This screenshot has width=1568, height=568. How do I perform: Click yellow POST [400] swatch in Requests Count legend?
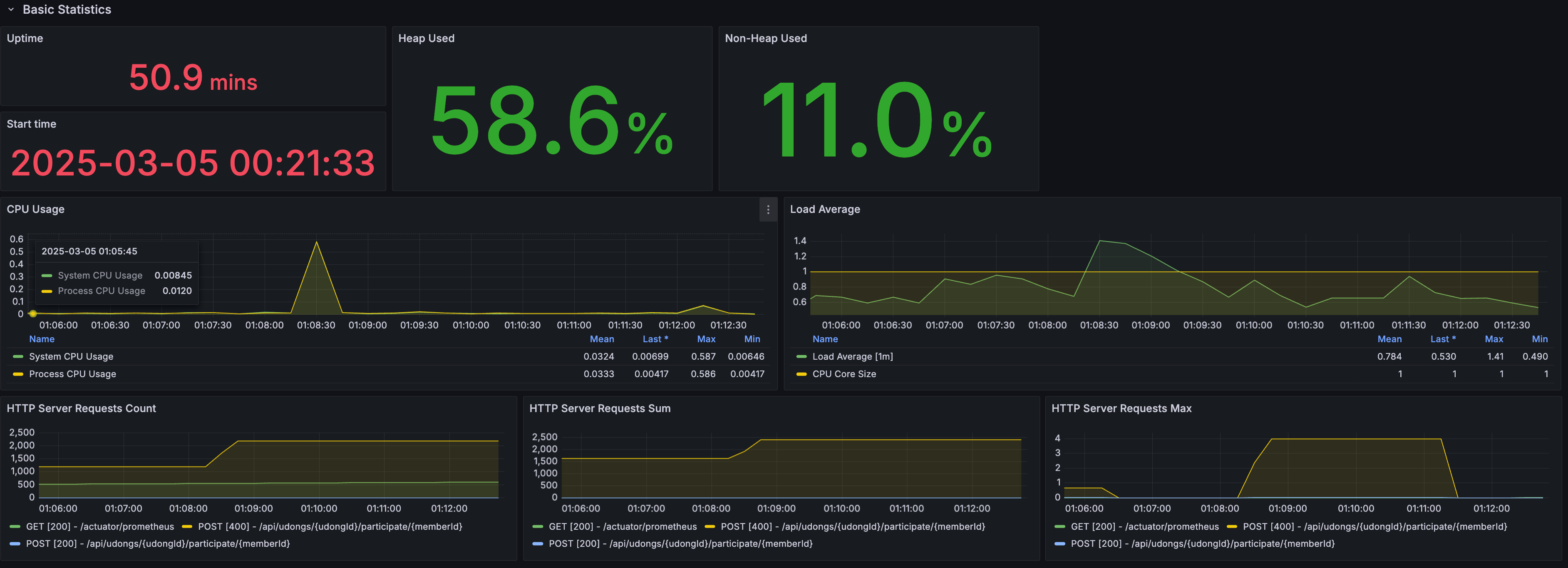click(x=187, y=527)
